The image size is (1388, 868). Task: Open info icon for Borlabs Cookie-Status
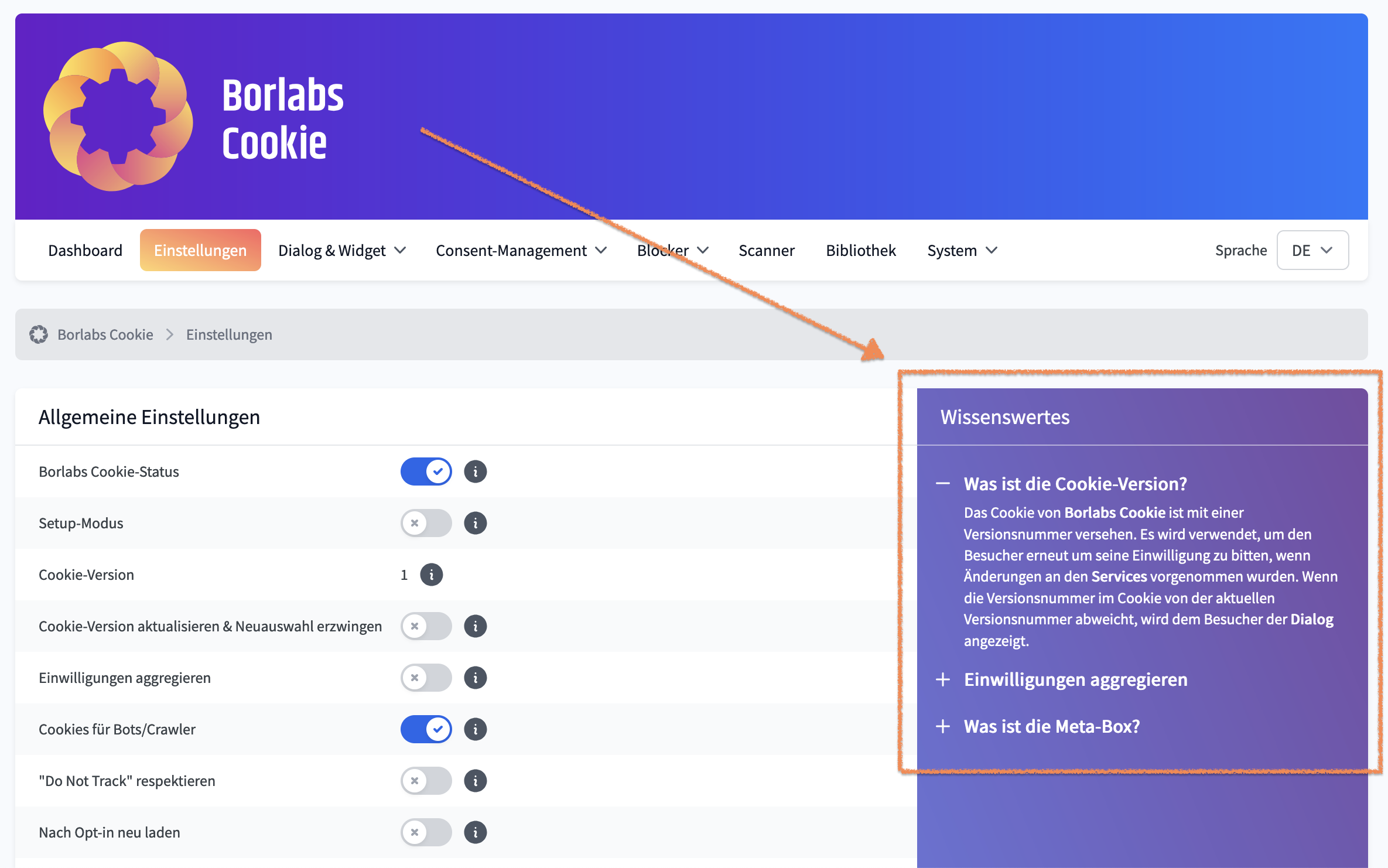pyautogui.click(x=476, y=471)
